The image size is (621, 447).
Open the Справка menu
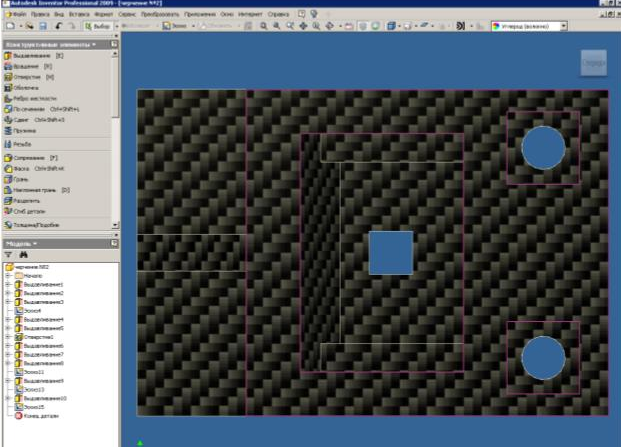(278, 14)
